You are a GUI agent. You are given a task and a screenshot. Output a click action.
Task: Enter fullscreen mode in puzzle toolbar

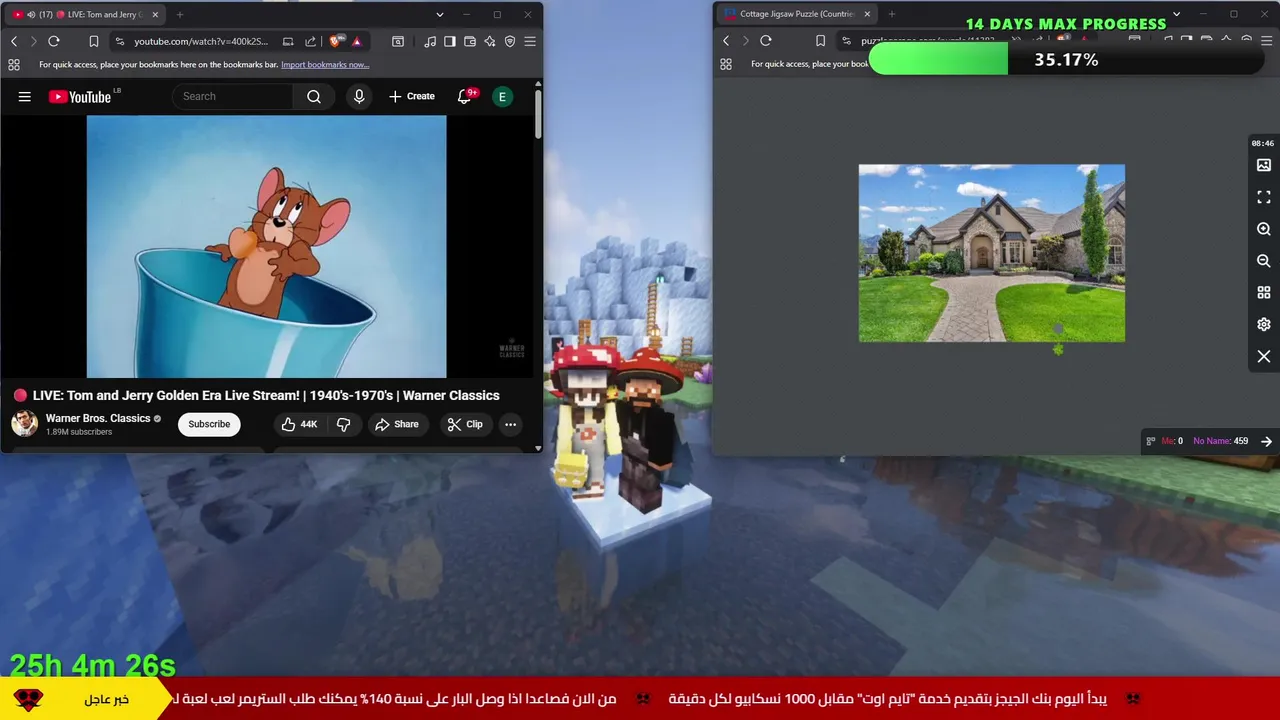[1264, 197]
